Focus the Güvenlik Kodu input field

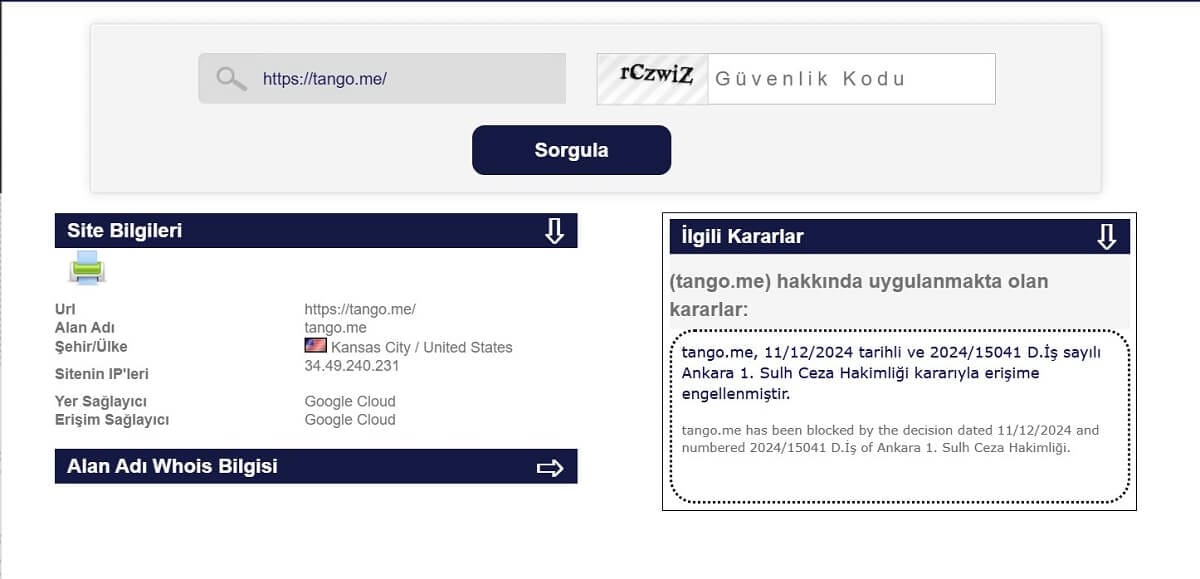click(850, 79)
